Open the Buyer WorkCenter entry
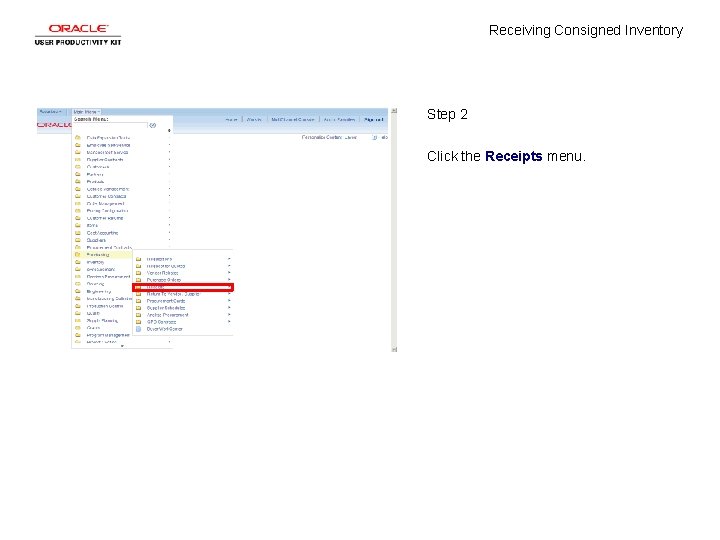Screen dimensions: 720x540 [x=164, y=329]
